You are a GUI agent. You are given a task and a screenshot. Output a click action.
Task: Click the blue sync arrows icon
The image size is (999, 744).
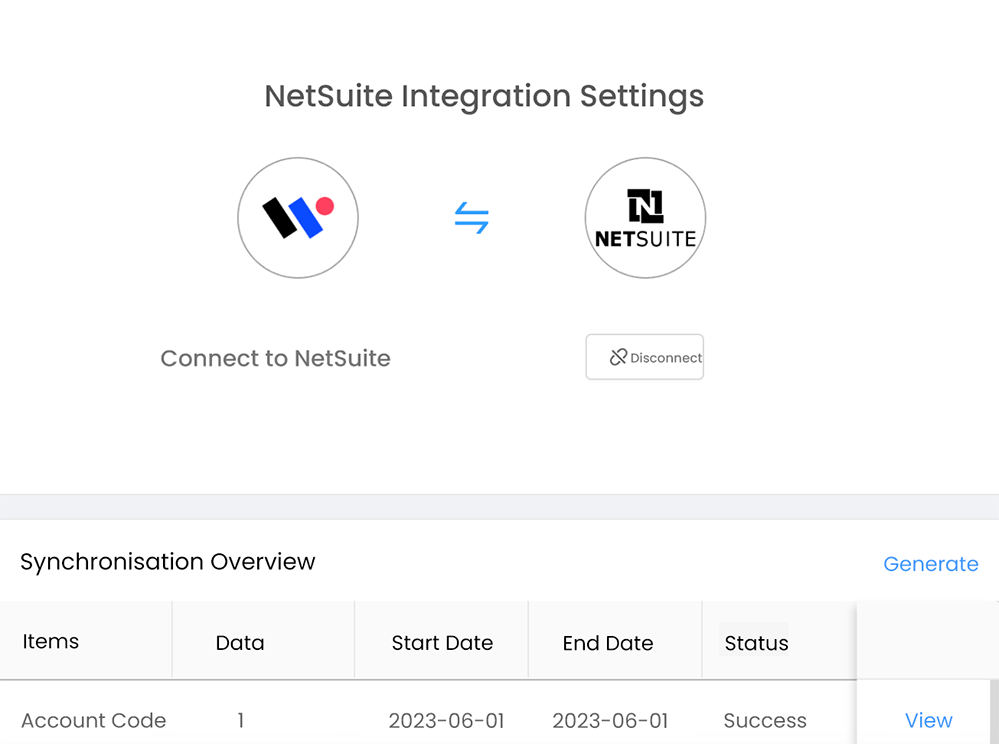pyautogui.click(x=471, y=218)
